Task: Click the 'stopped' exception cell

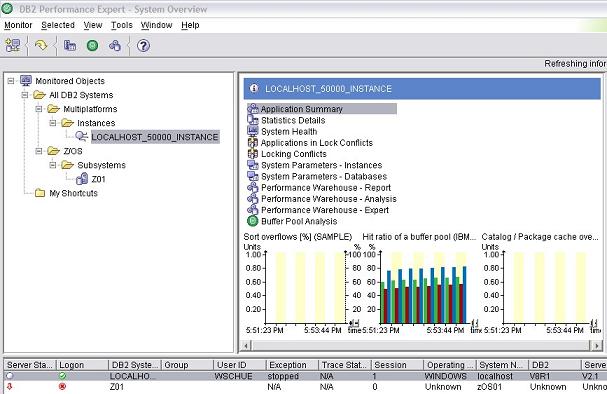Action: 283,376
